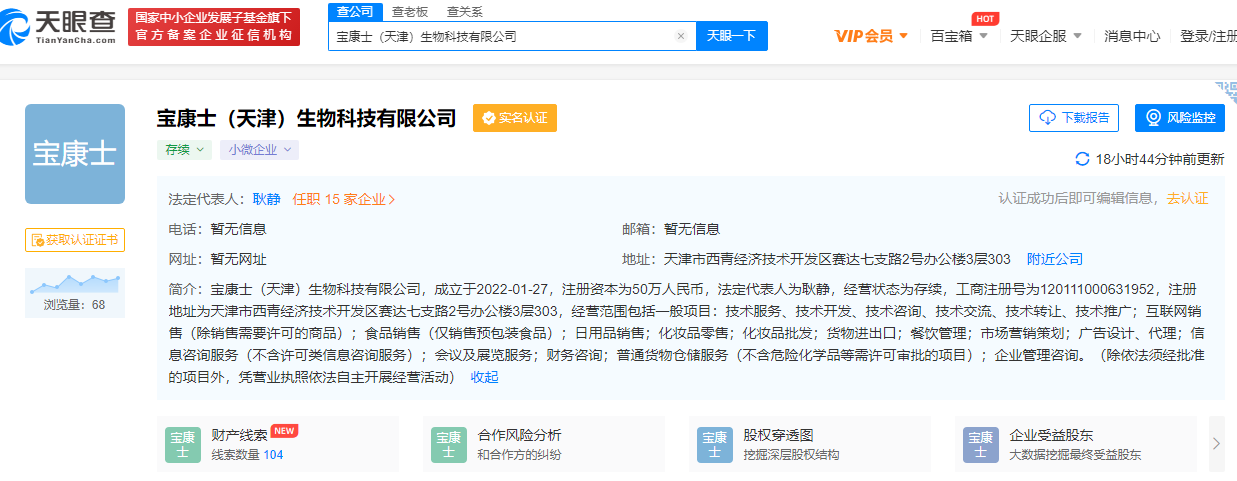Open the 财产线索 card
The image size is (1237, 481).
278,444
